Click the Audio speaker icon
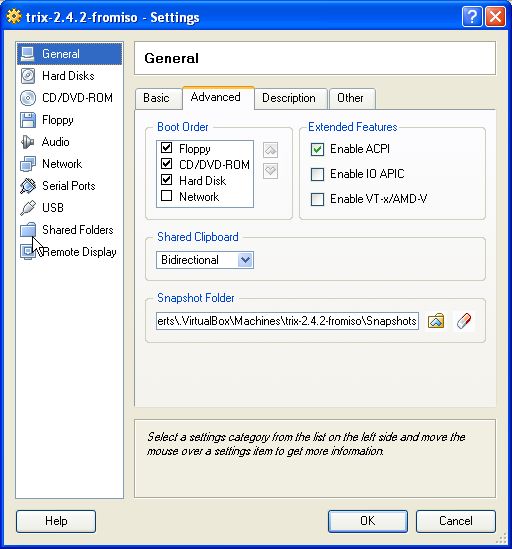The width and height of the screenshot is (512, 549). (x=27, y=142)
